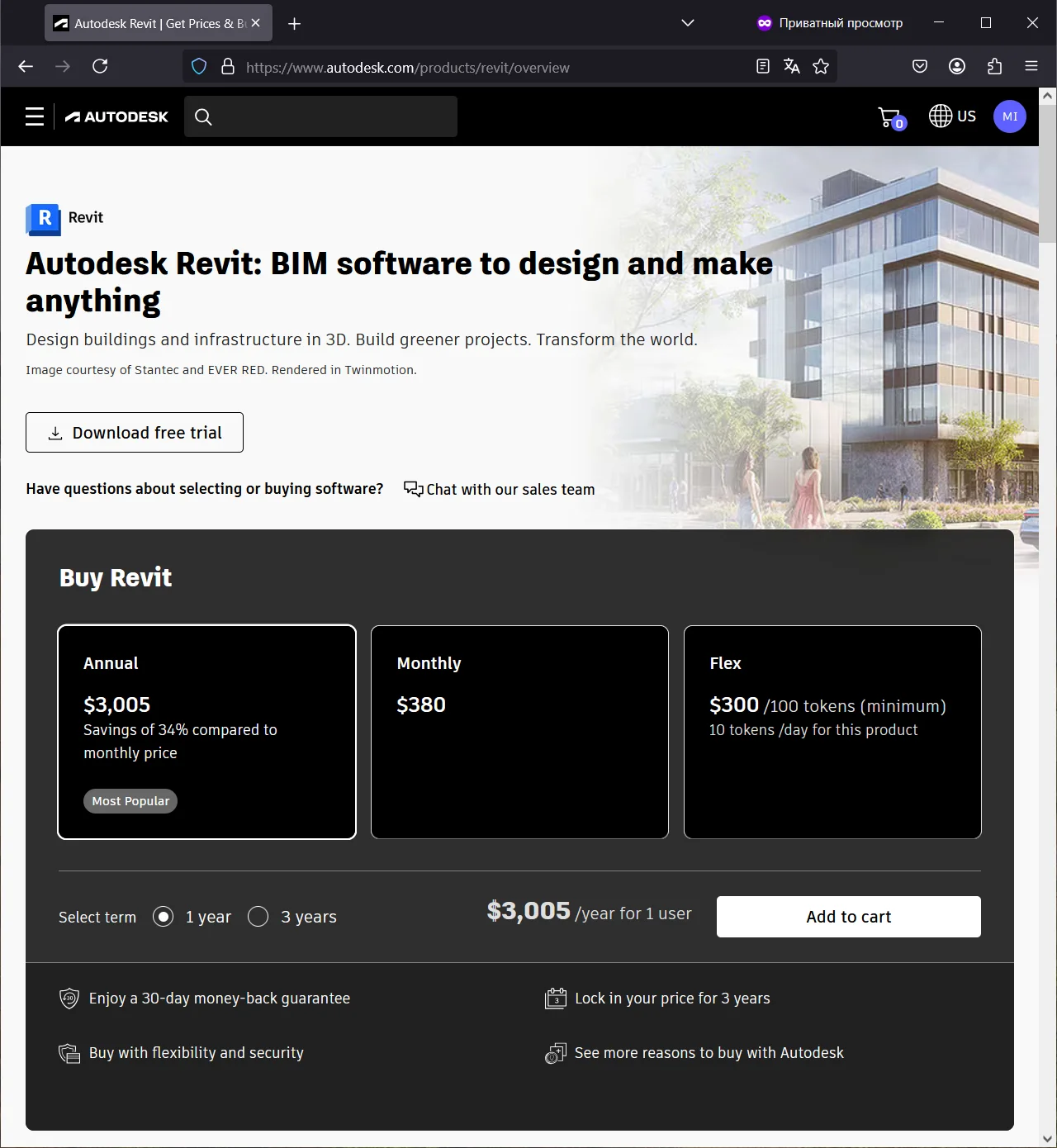This screenshot has width=1057, height=1148.
Task: Click the globe US region selector
Action: (952, 116)
